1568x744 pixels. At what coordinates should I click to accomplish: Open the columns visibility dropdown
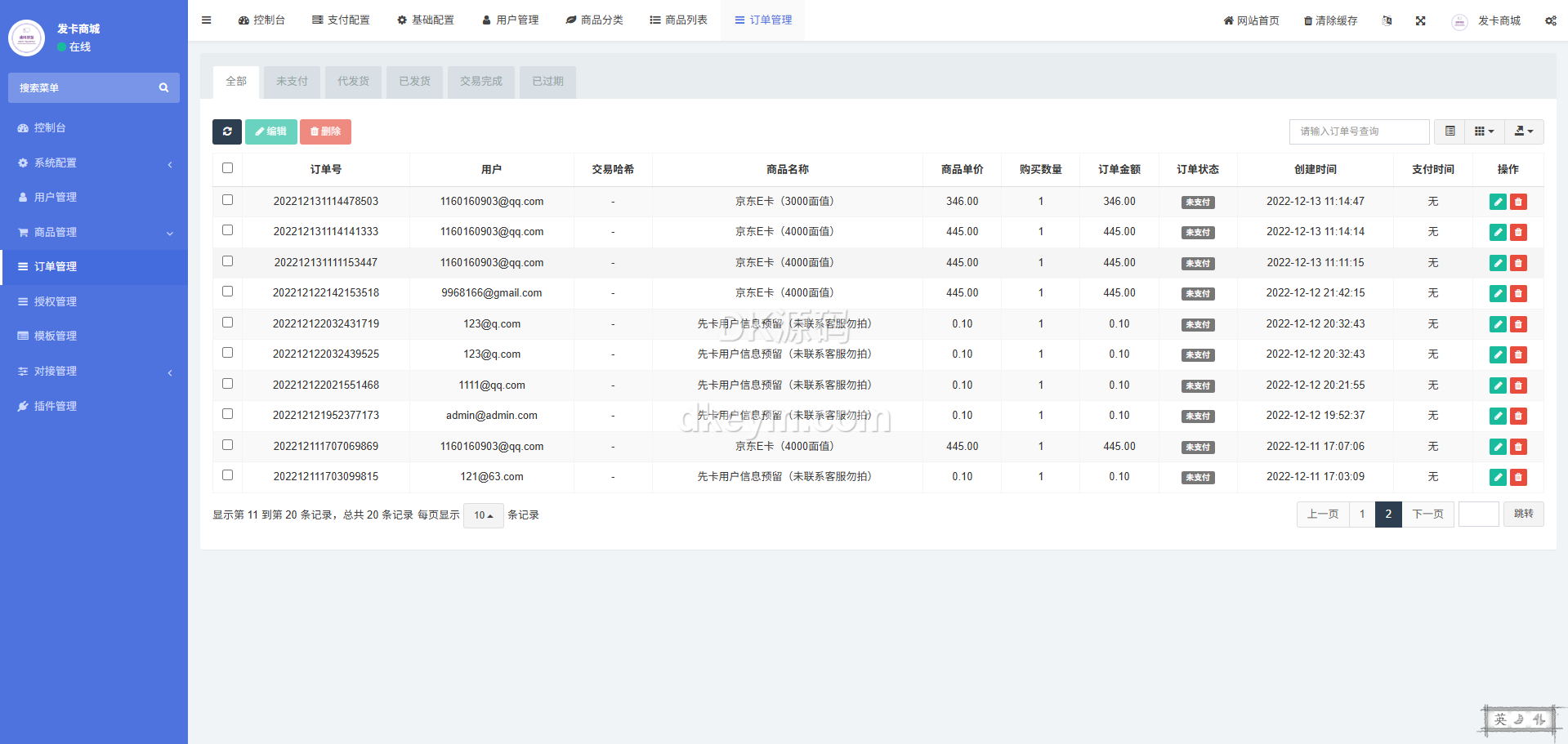tap(1484, 131)
